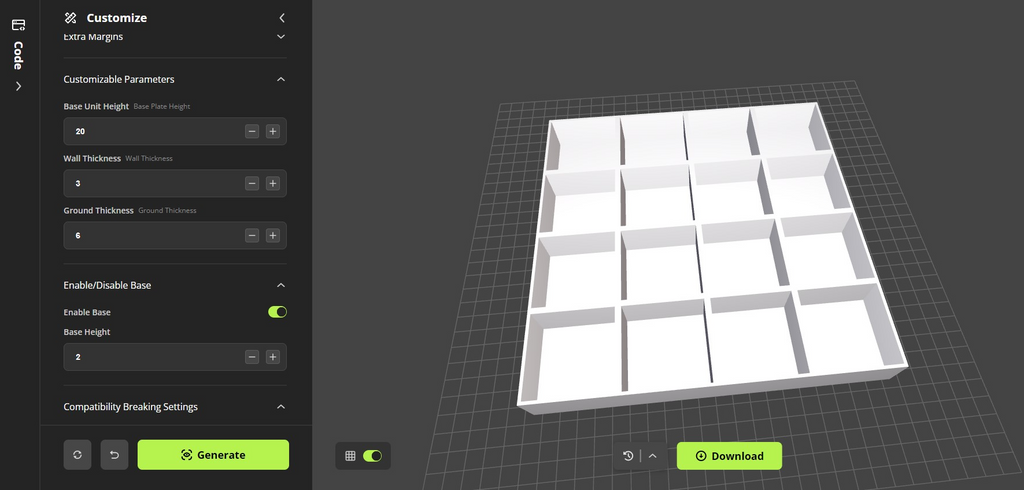Expand the history chevron-up arrow
Viewport: 1024px width, 490px height.
(652, 456)
